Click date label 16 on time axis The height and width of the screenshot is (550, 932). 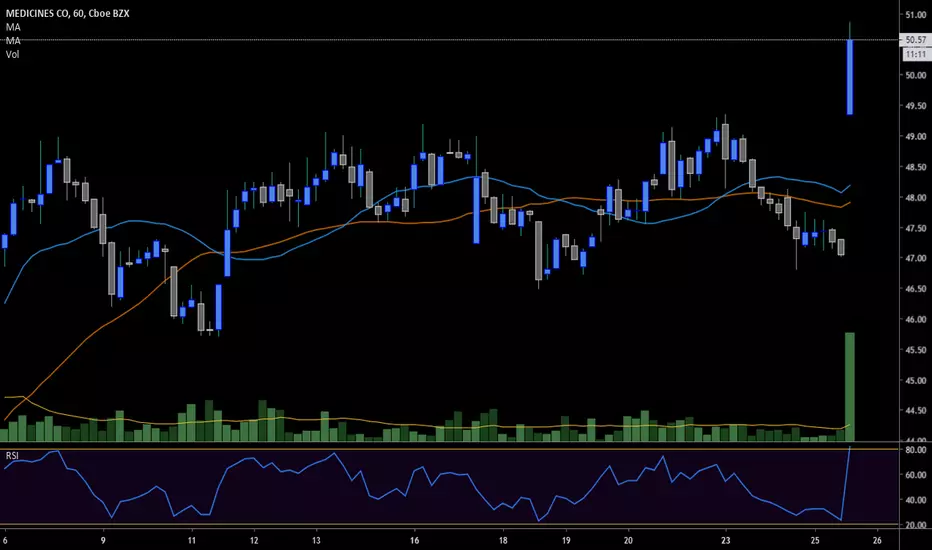(414, 540)
